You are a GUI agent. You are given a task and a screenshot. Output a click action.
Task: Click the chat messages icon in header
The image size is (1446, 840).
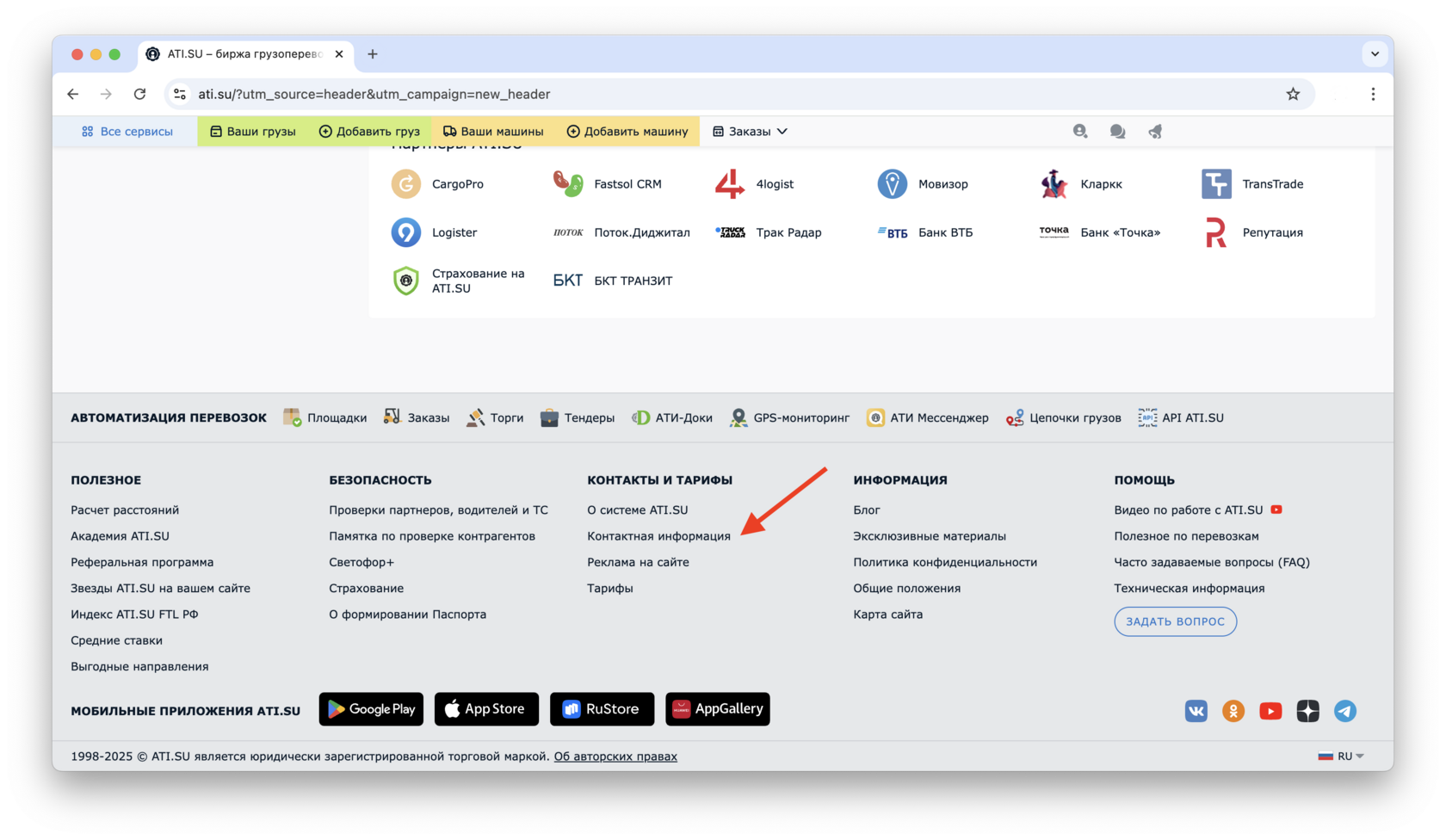click(x=1117, y=132)
